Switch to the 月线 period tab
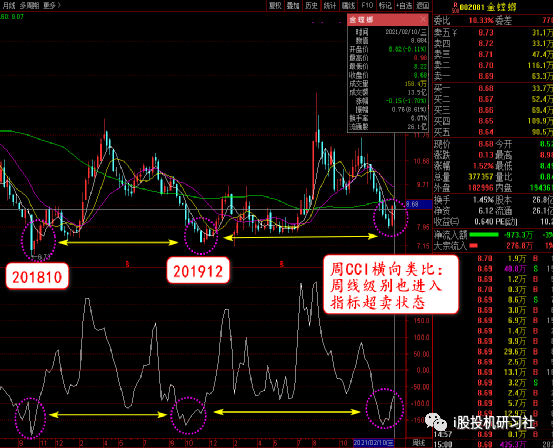The height and width of the screenshot is (448, 553). click(x=9, y=5)
